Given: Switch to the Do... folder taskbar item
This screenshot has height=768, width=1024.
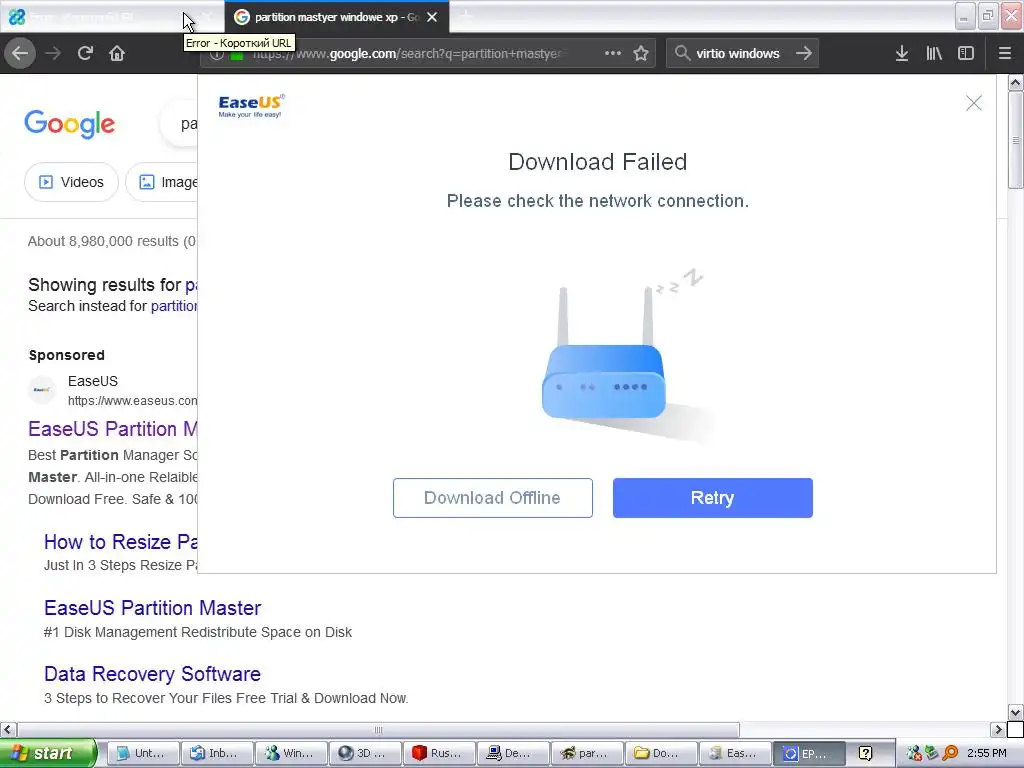Looking at the screenshot, I should [661, 754].
